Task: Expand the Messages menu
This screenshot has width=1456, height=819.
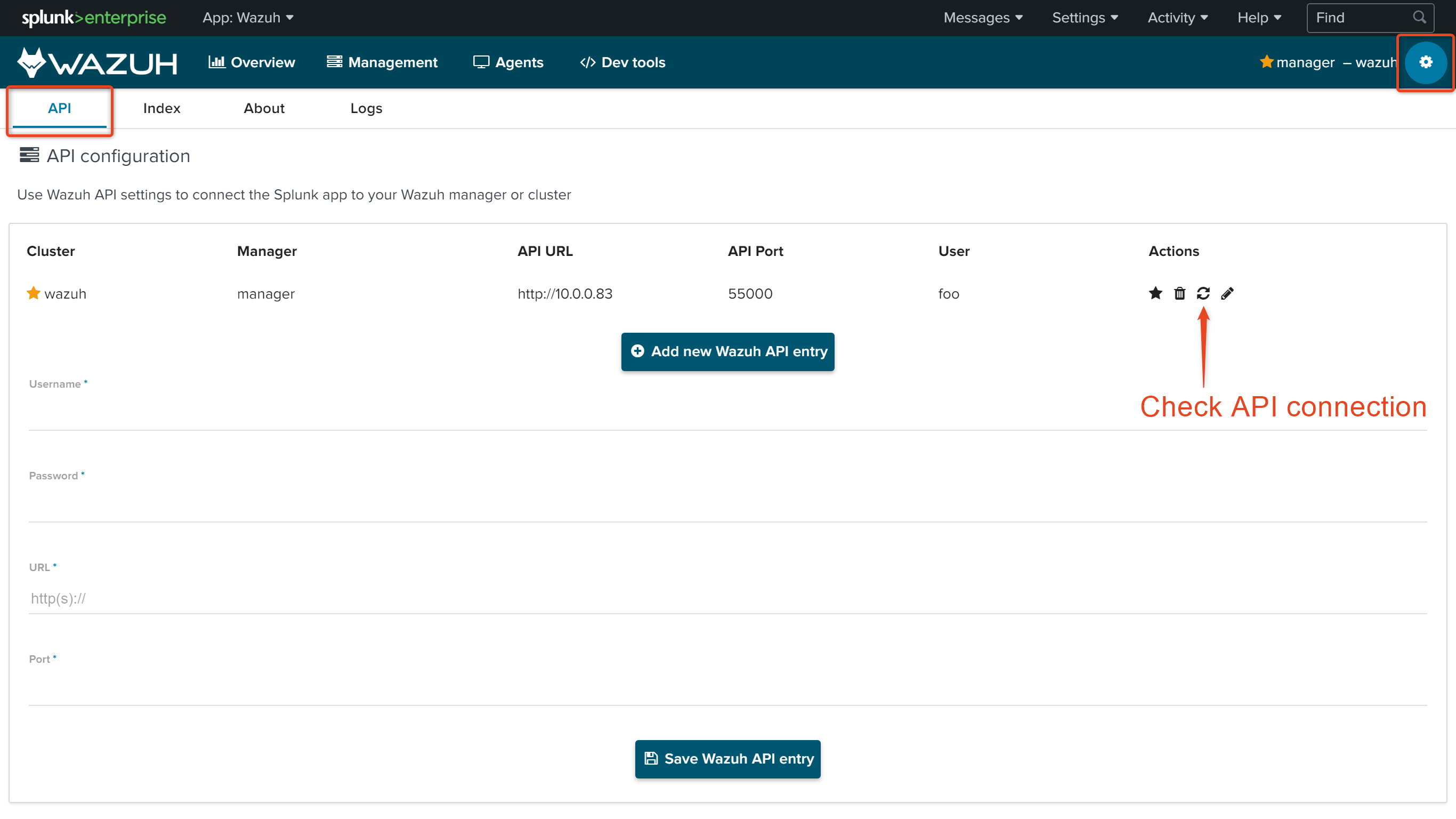Action: coord(983,18)
